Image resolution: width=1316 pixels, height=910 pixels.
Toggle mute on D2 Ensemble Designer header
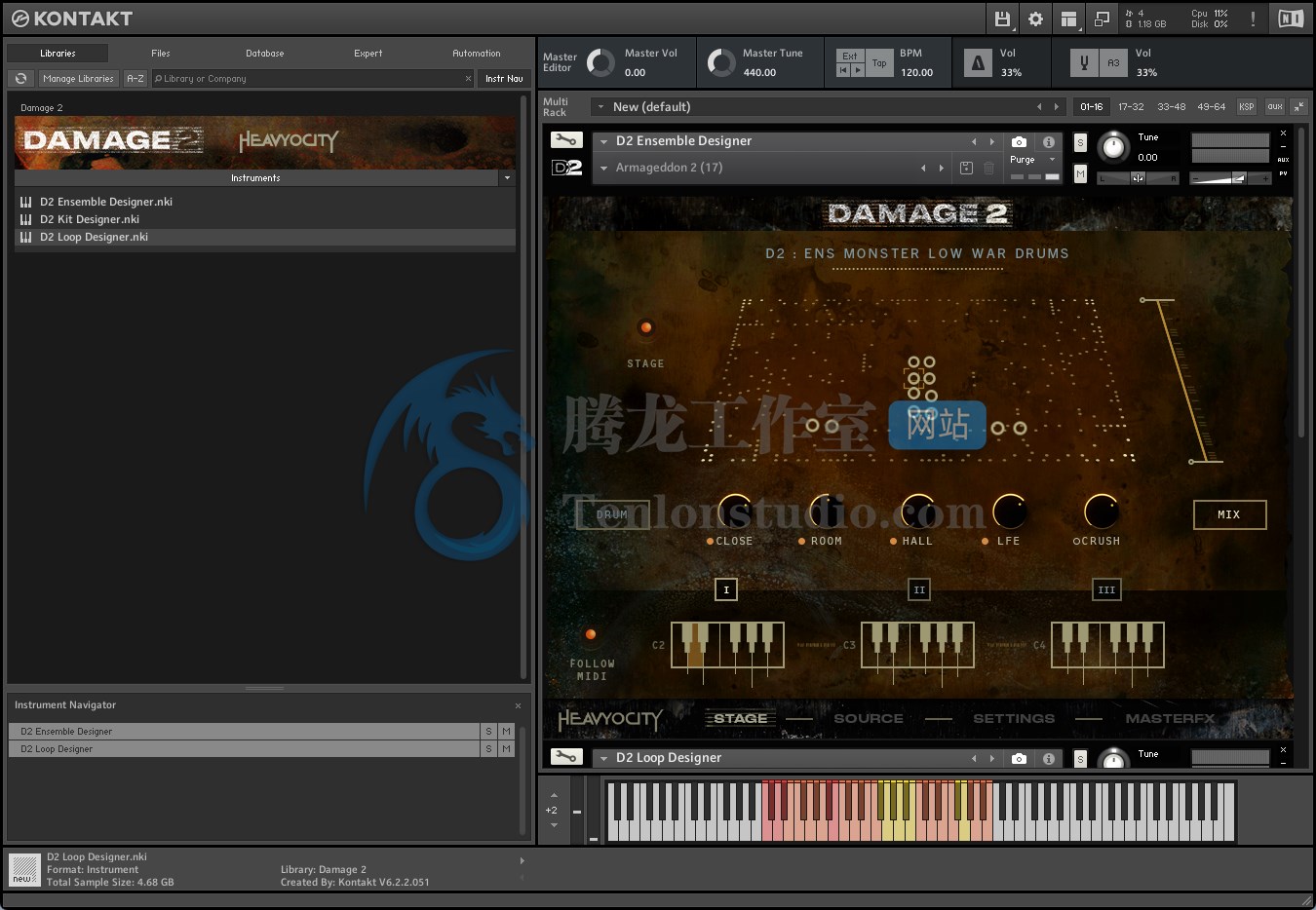pos(1080,173)
